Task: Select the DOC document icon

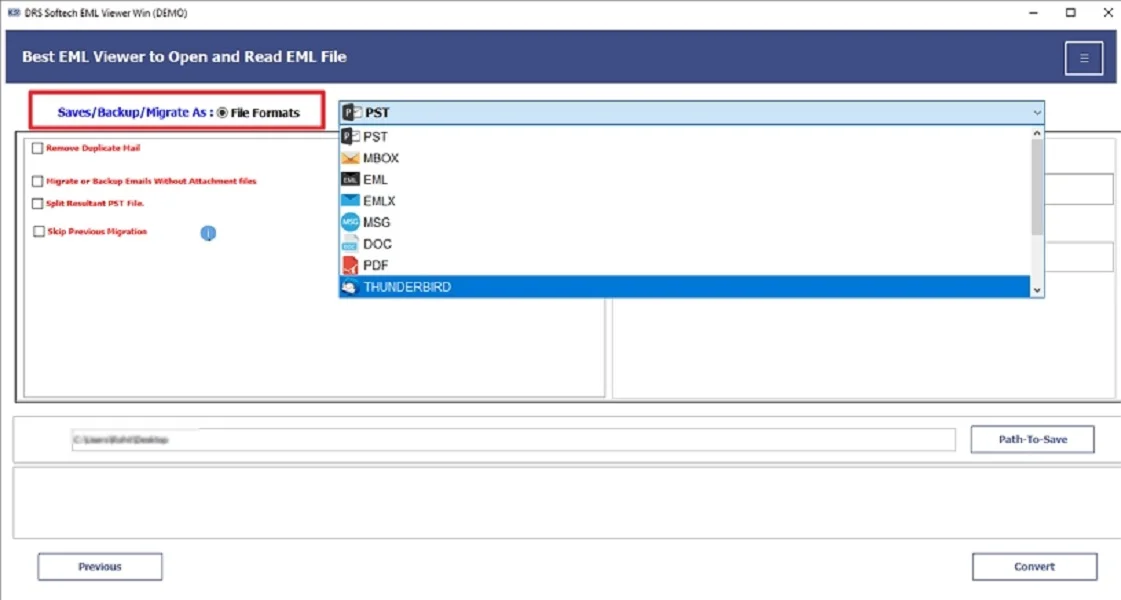Action: [350, 243]
